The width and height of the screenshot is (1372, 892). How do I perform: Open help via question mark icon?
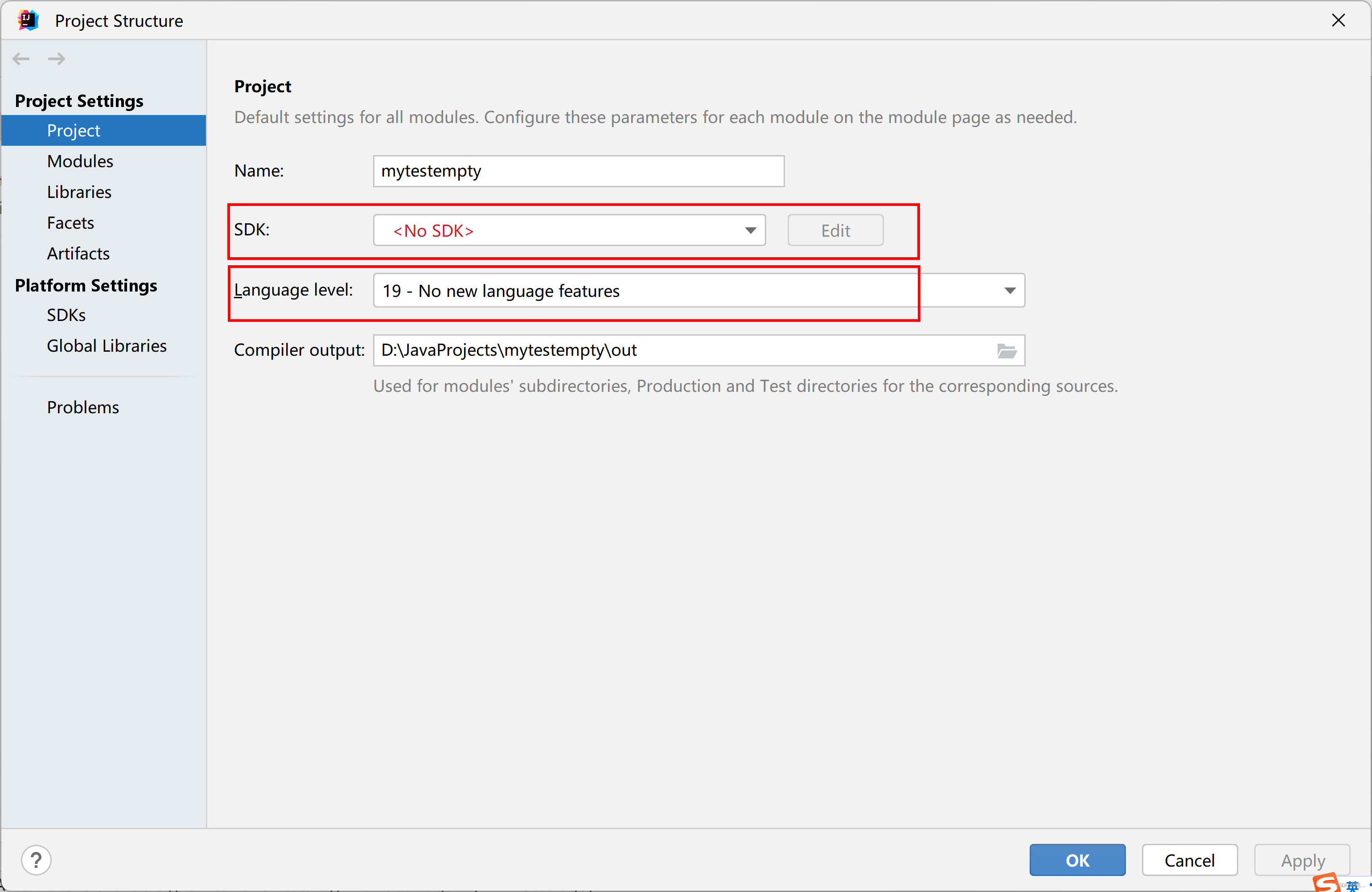36,860
